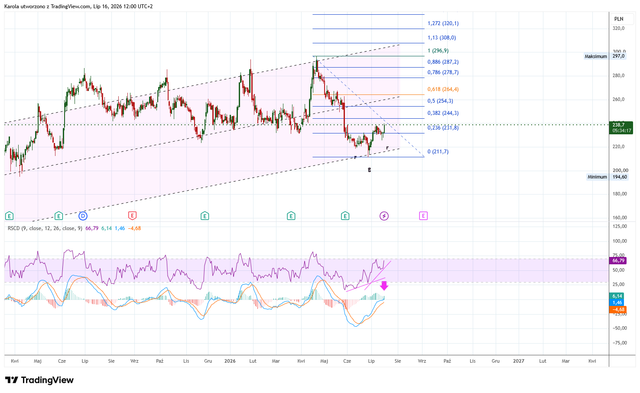
Task: Click the 2026 label on the time axis
Action: (x=230, y=361)
